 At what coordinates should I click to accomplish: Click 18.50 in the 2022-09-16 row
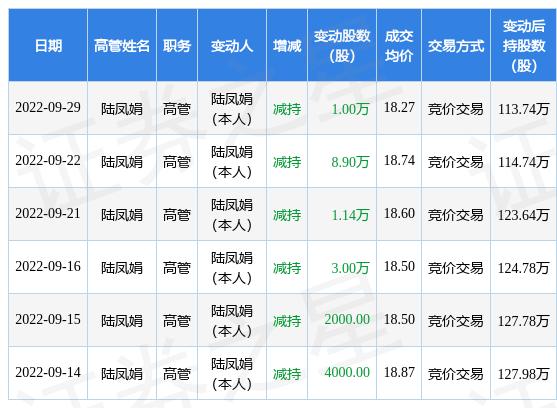pyautogui.click(x=399, y=266)
